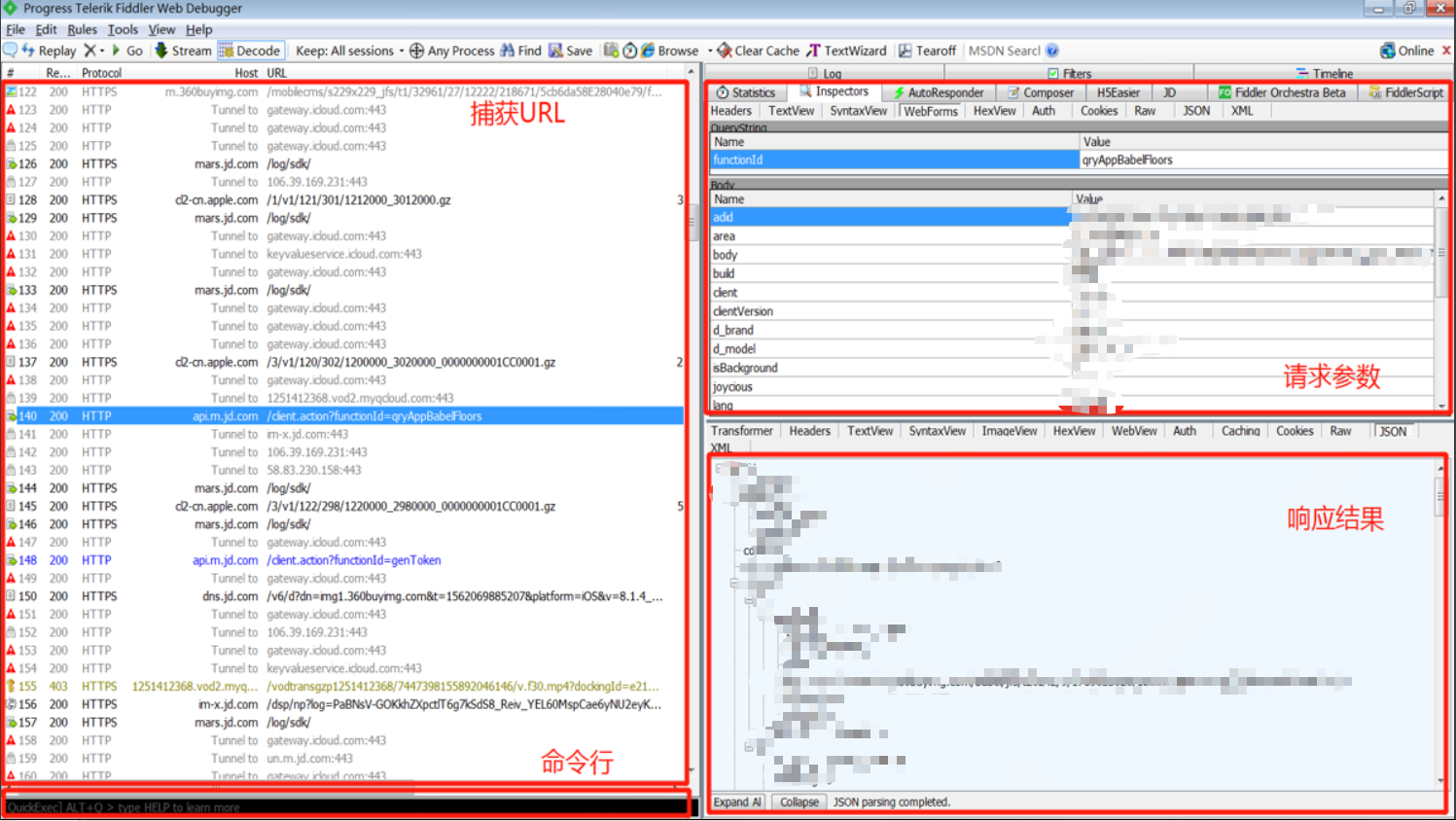Select session 150 dns.jd.com request
The width and height of the screenshot is (1456, 821).
pos(344,596)
